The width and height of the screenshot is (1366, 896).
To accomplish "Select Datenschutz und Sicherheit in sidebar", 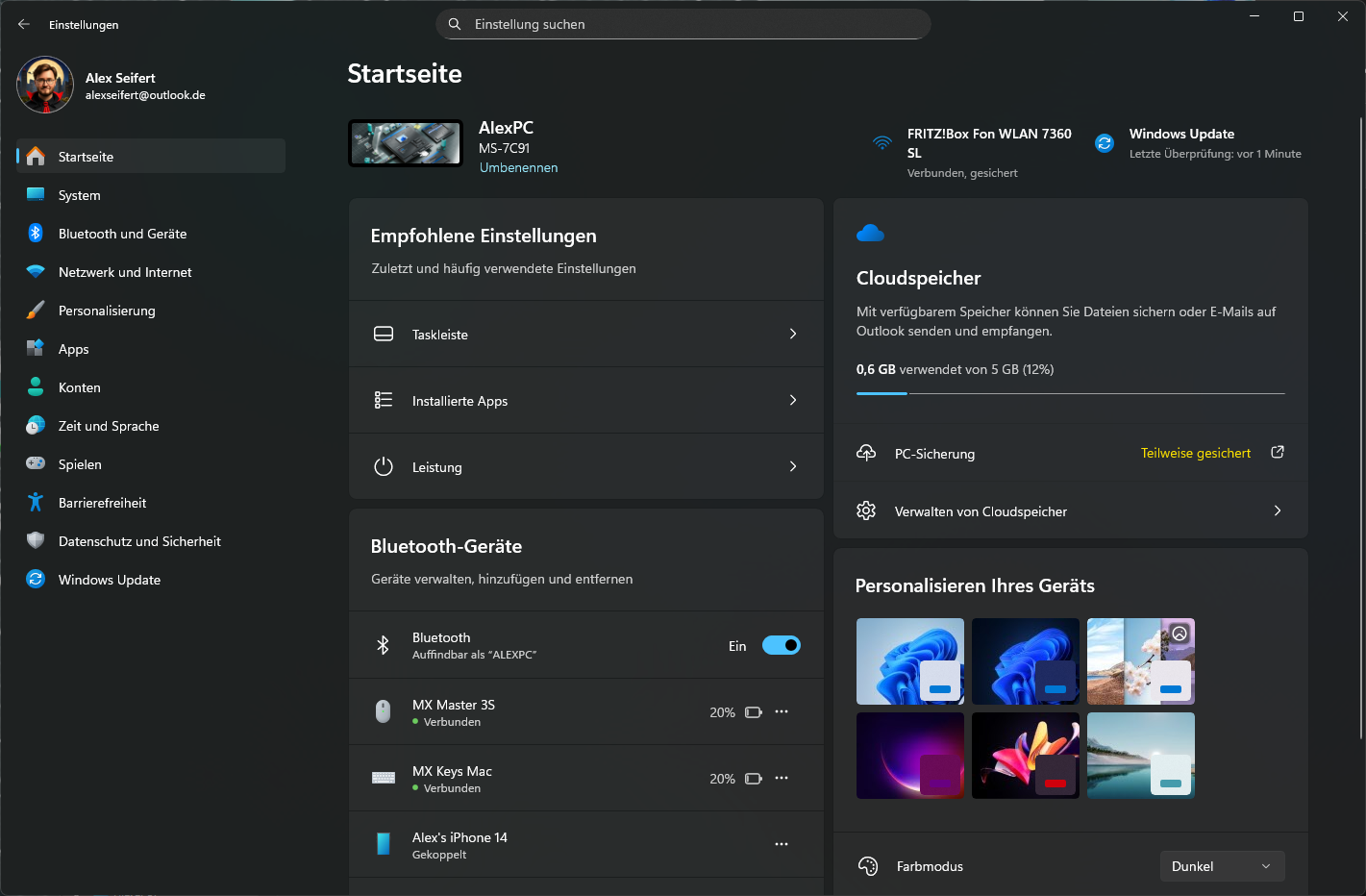I will (x=139, y=541).
